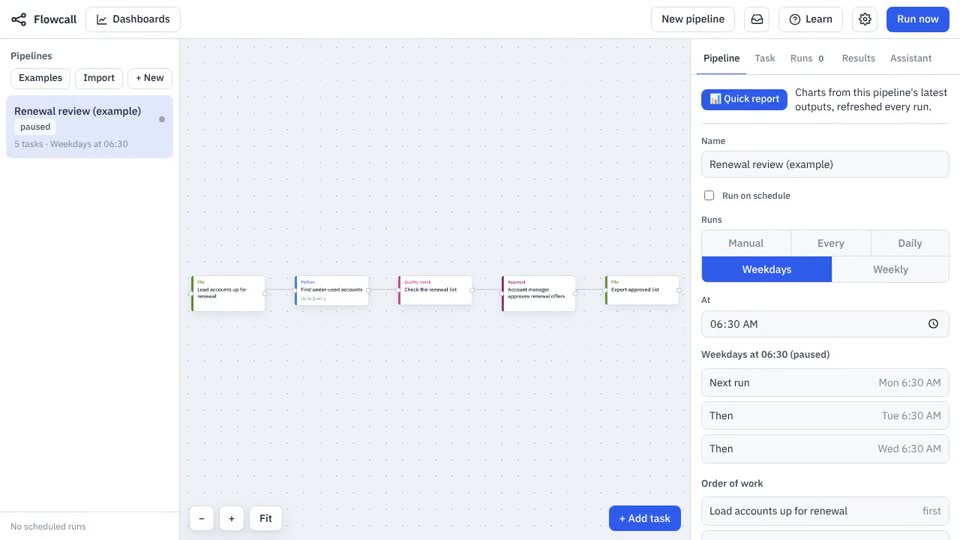This screenshot has width=960, height=540.
Task: Click the Import button
Action: 99,78
